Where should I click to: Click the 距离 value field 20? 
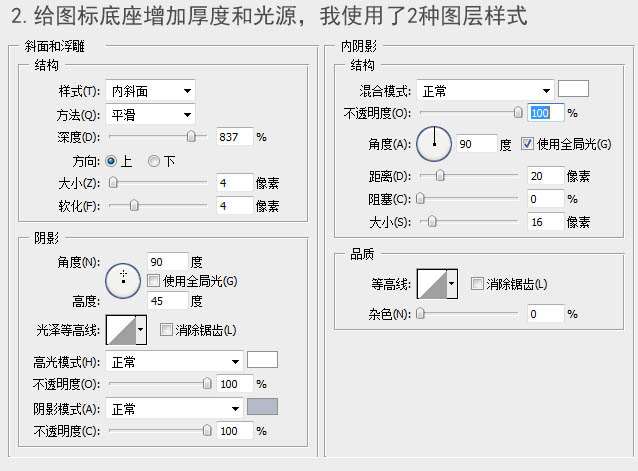pyautogui.click(x=546, y=176)
